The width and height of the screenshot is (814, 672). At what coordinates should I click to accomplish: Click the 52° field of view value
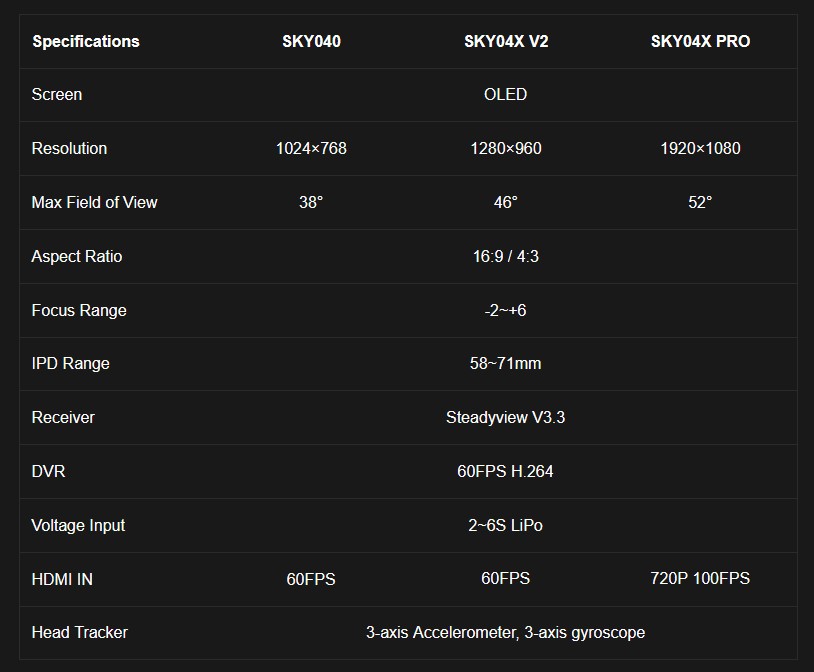[x=700, y=202]
